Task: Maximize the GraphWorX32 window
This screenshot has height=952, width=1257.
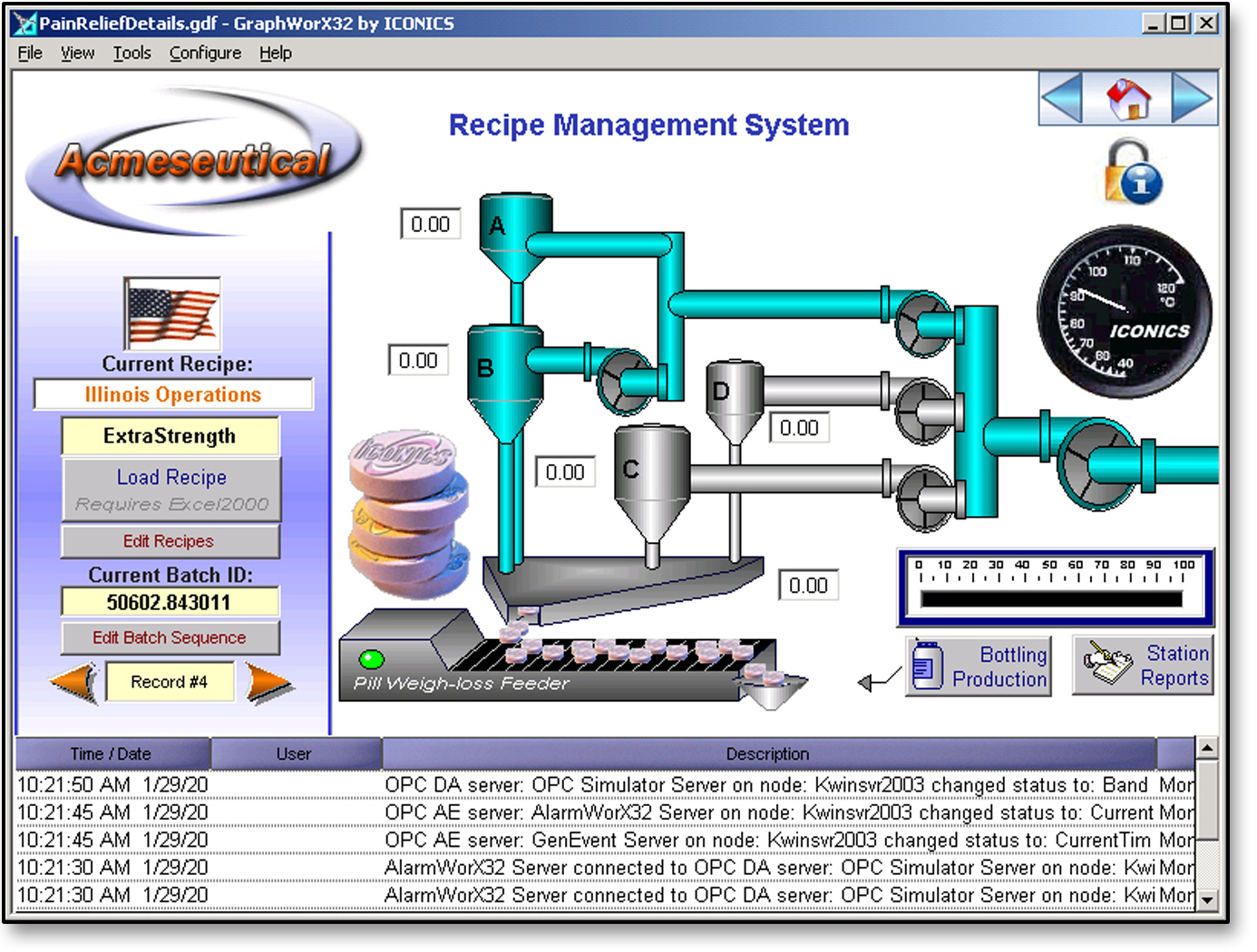Action: [x=1178, y=24]
